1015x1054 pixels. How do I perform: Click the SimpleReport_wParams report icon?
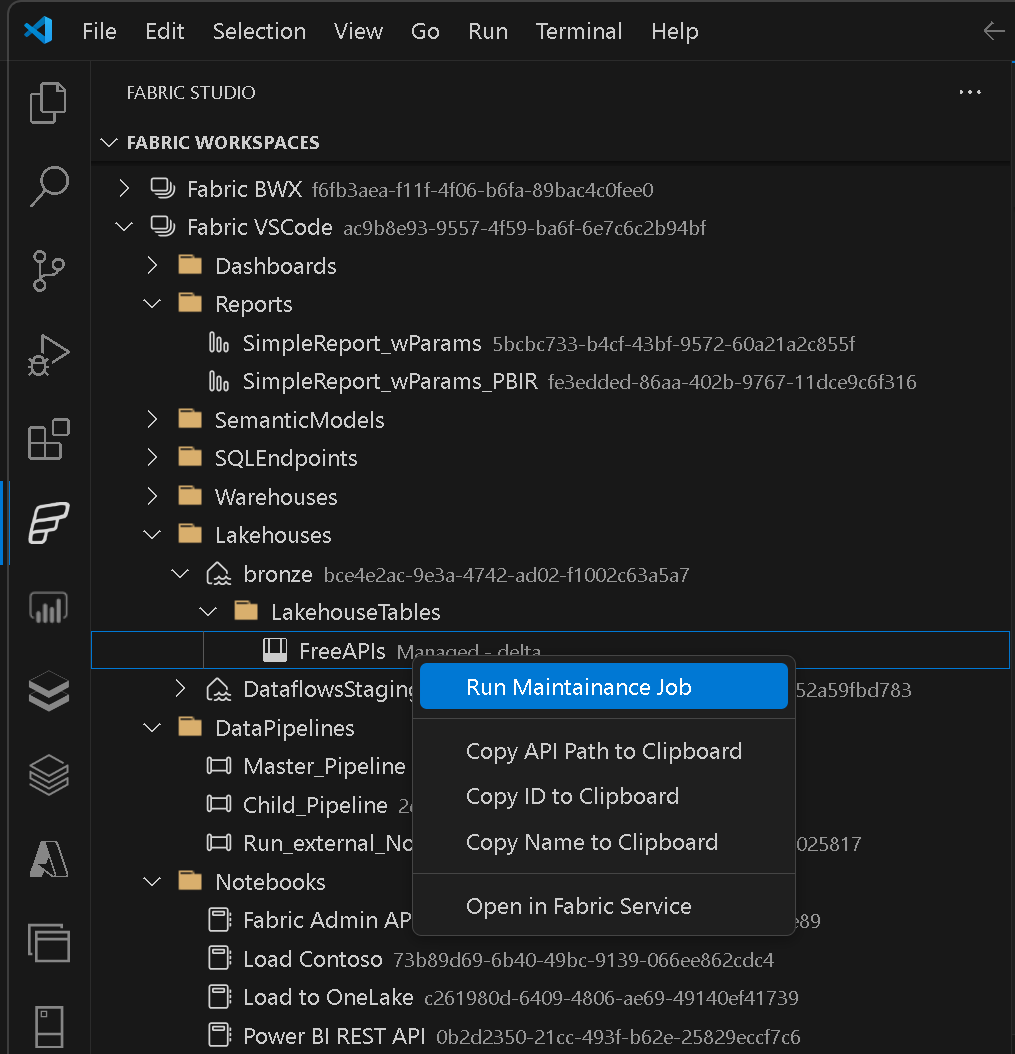click(x=218, y=343)
